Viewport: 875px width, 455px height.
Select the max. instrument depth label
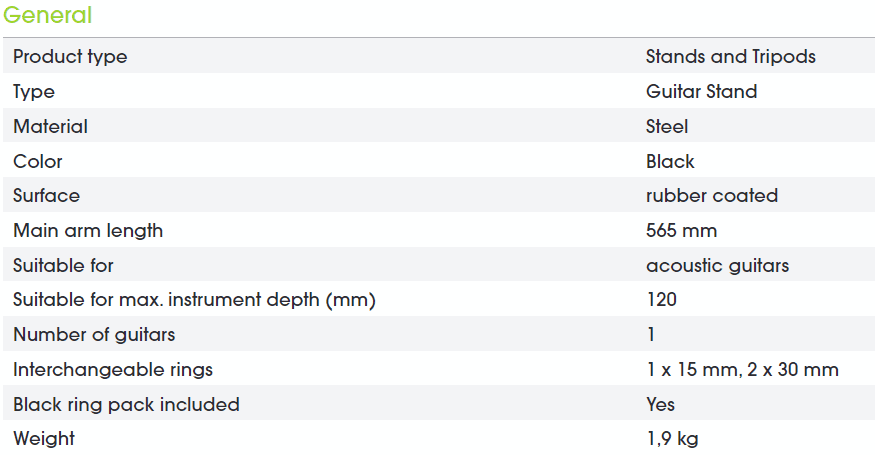click(194, 300)
